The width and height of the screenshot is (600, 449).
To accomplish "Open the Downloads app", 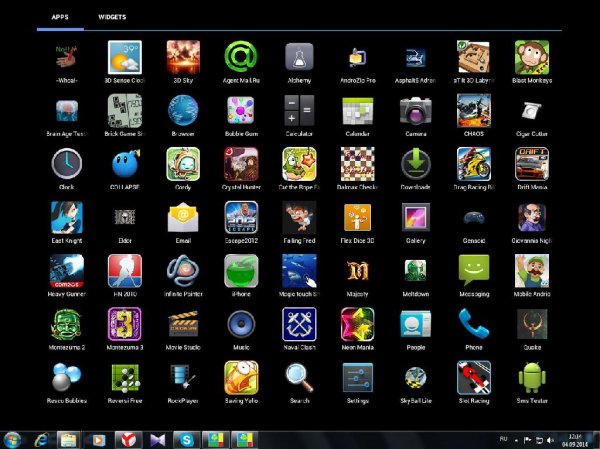I will 416,164.
